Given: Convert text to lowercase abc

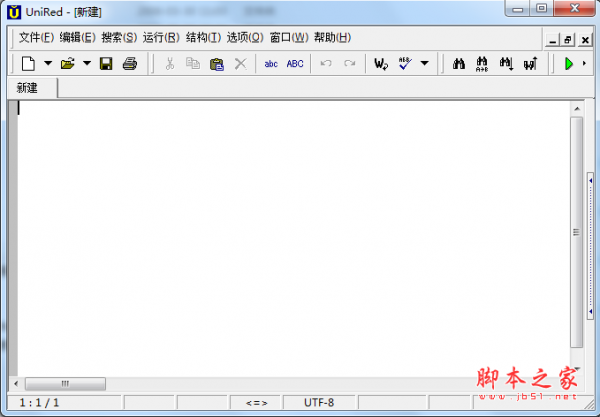Looking at the screenshot, I should (x=271, y=64).
